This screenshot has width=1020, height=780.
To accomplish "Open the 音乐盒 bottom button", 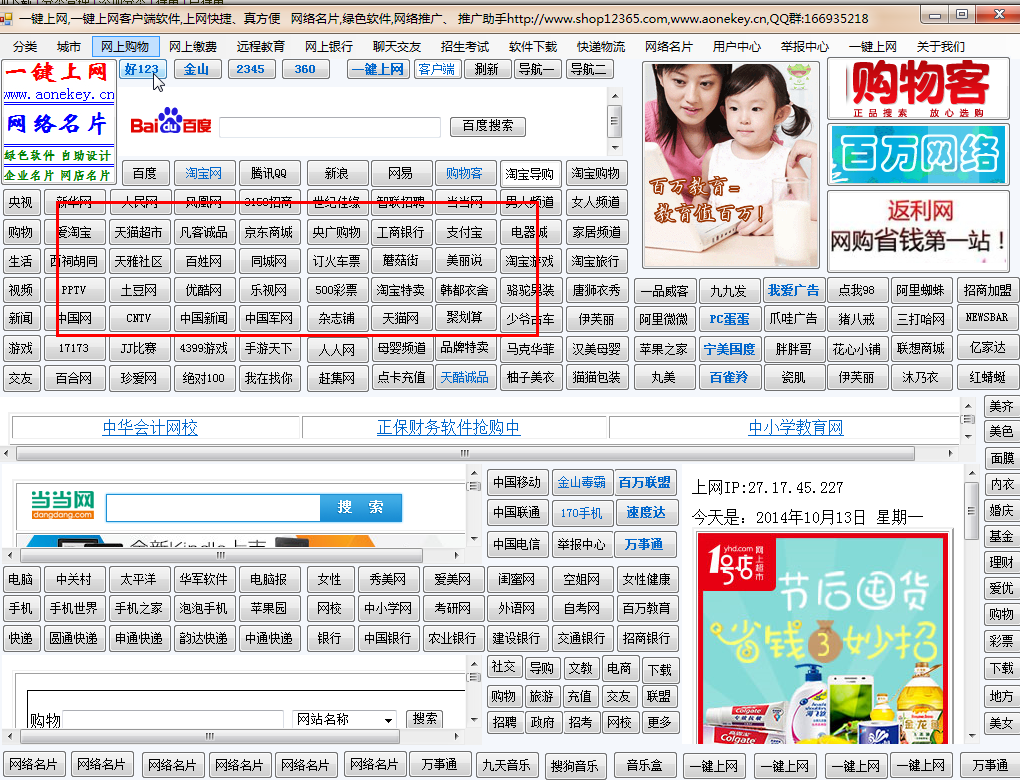I will tap(645, 766).
